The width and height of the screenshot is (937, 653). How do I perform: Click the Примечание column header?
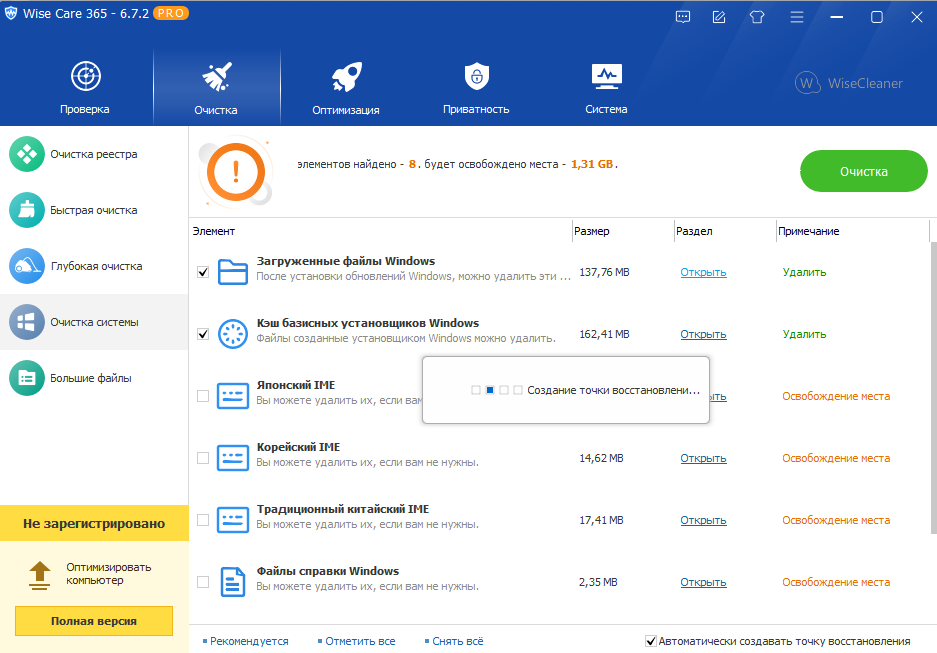[853, 231]
